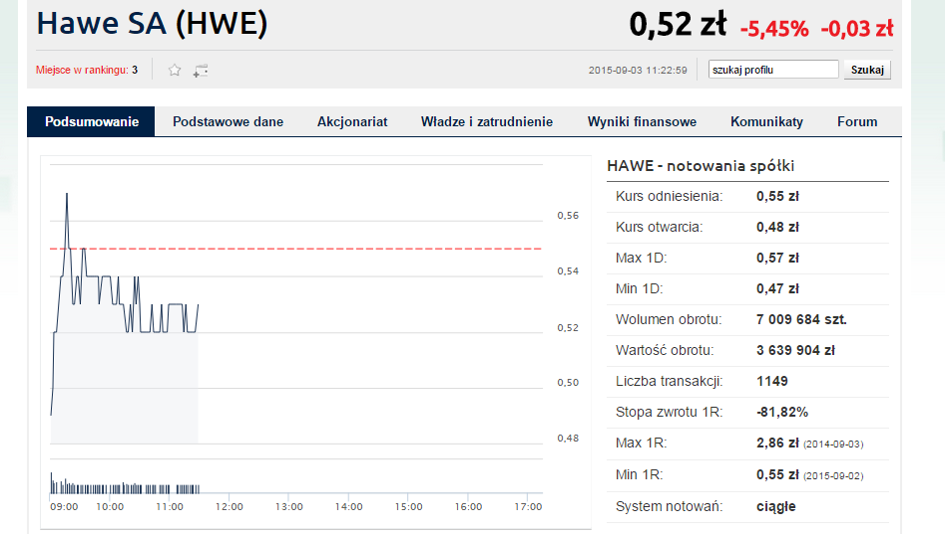Click the Liczba transakcji value 1149

tap(772, 381)
